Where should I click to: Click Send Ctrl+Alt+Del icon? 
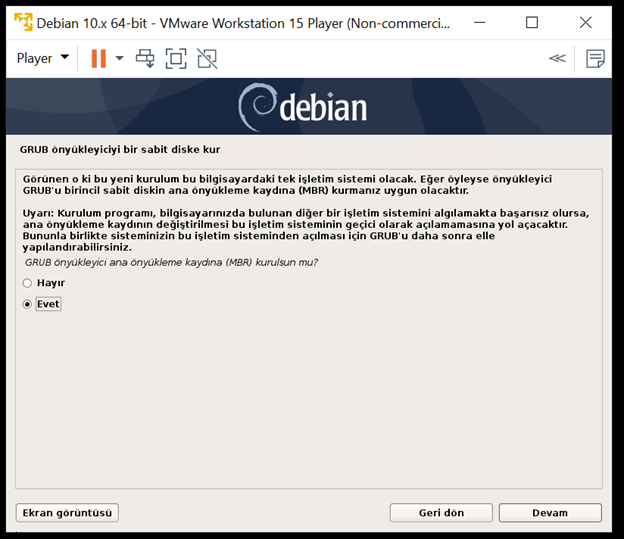[145, 59]
